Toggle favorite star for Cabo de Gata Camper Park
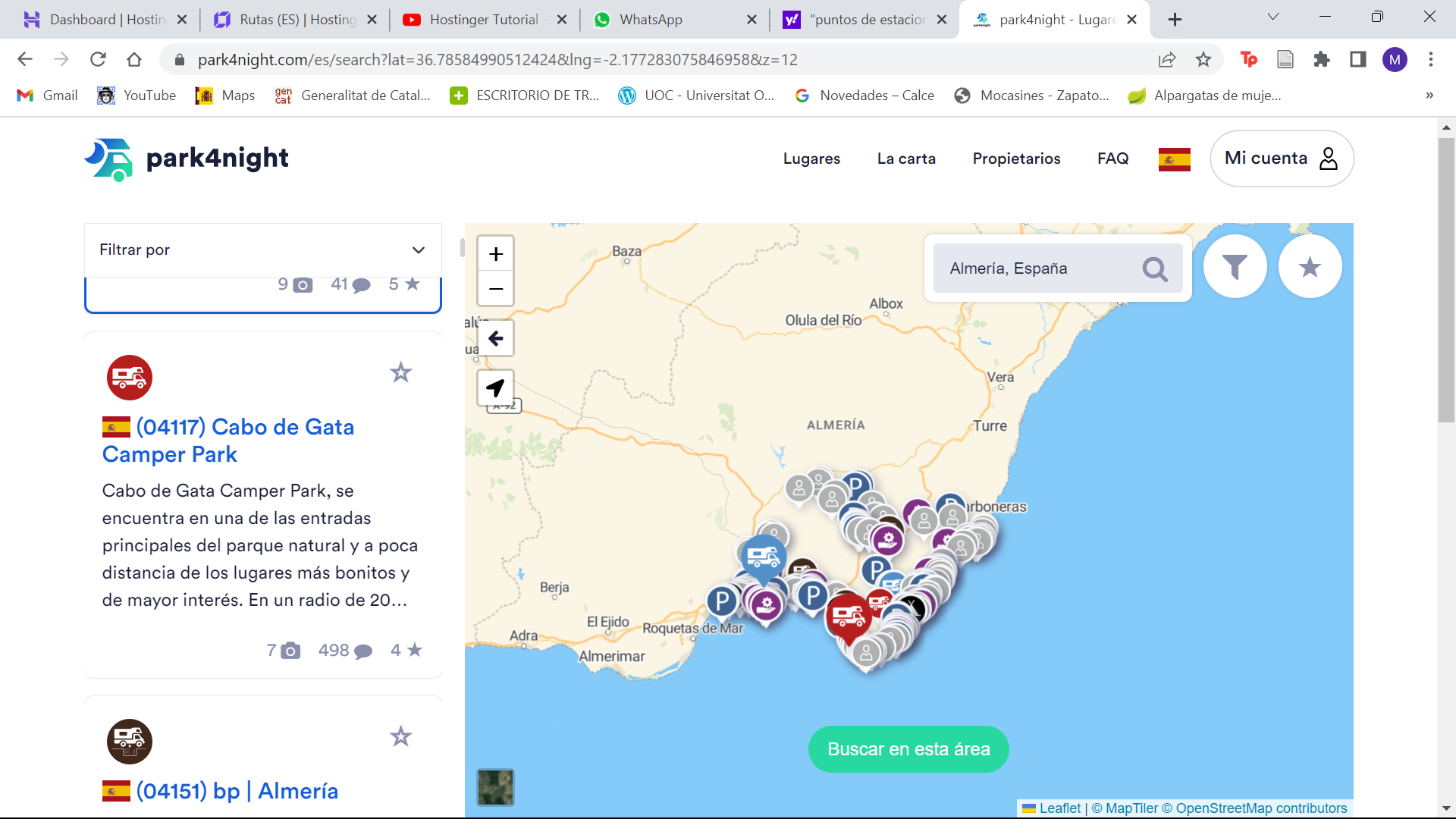The image size is (1456, 819). (400, 372)
